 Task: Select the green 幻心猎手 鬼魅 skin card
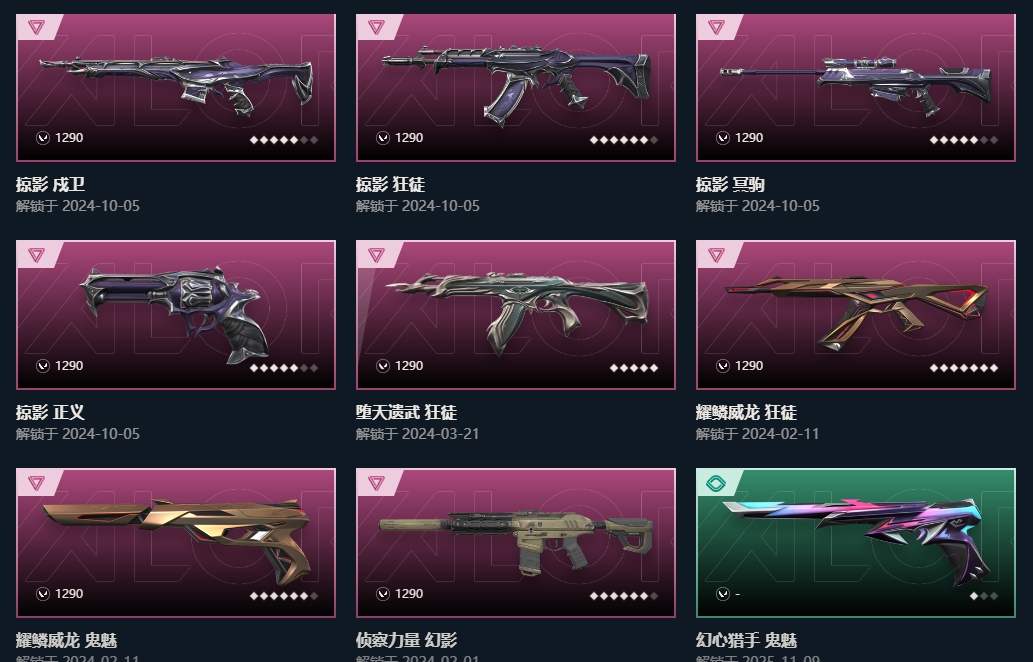(x=856, y=543)
